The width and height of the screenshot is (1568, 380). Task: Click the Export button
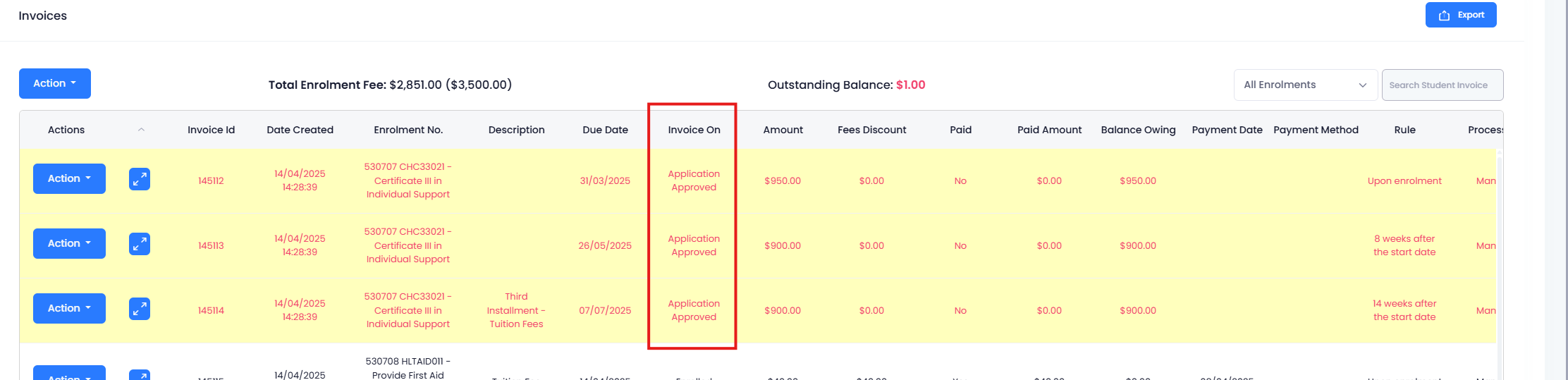coord(1460,15)
